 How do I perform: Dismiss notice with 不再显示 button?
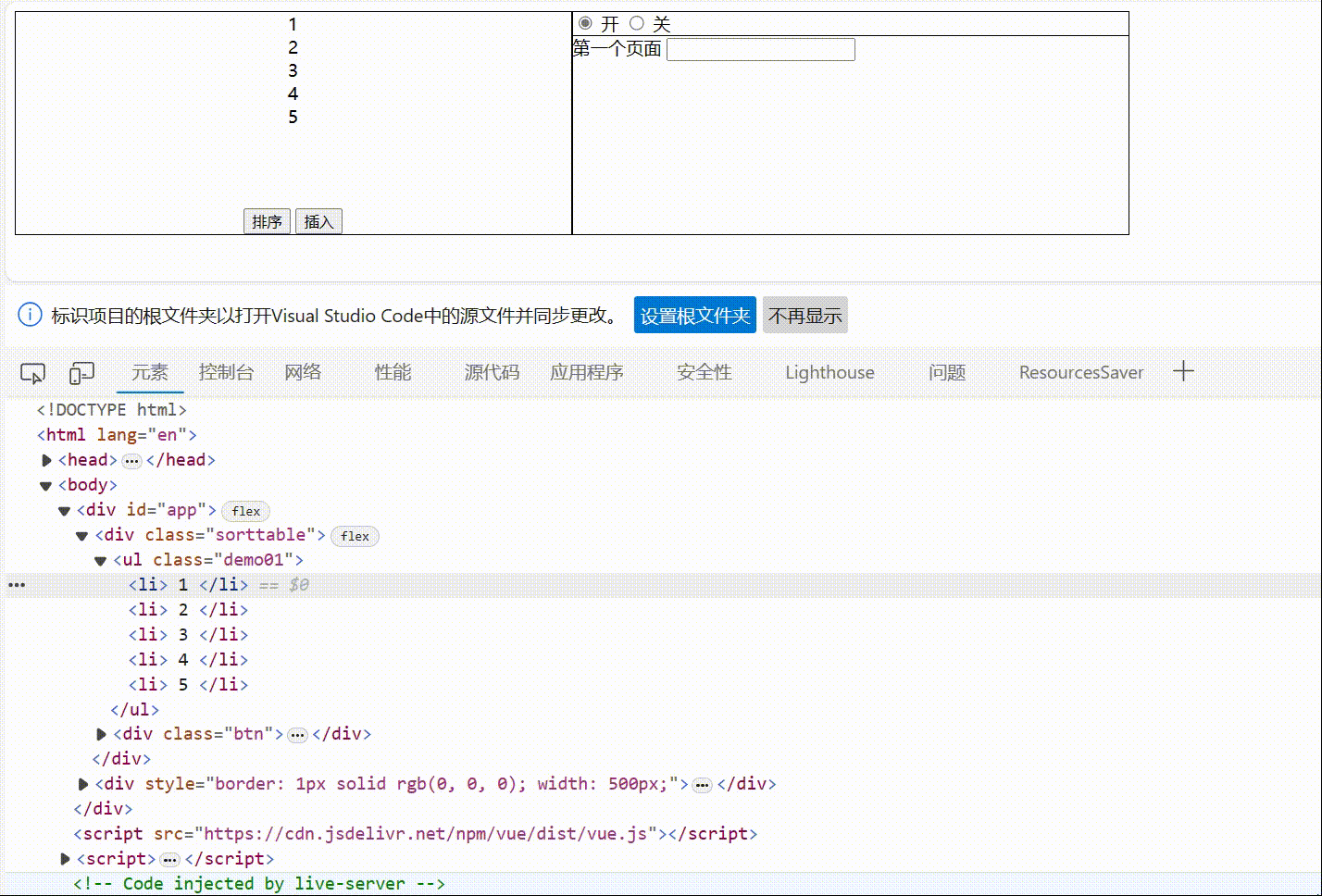pyautogui.click(x=805, y=315)
